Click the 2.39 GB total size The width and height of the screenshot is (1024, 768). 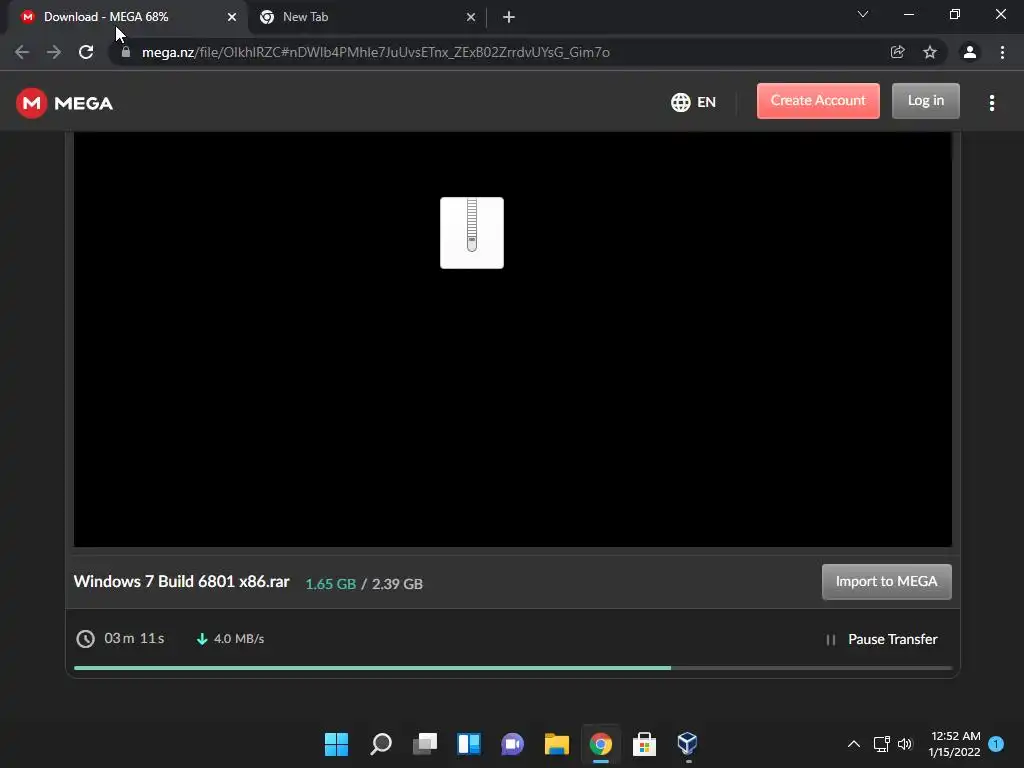pos(397,584)
